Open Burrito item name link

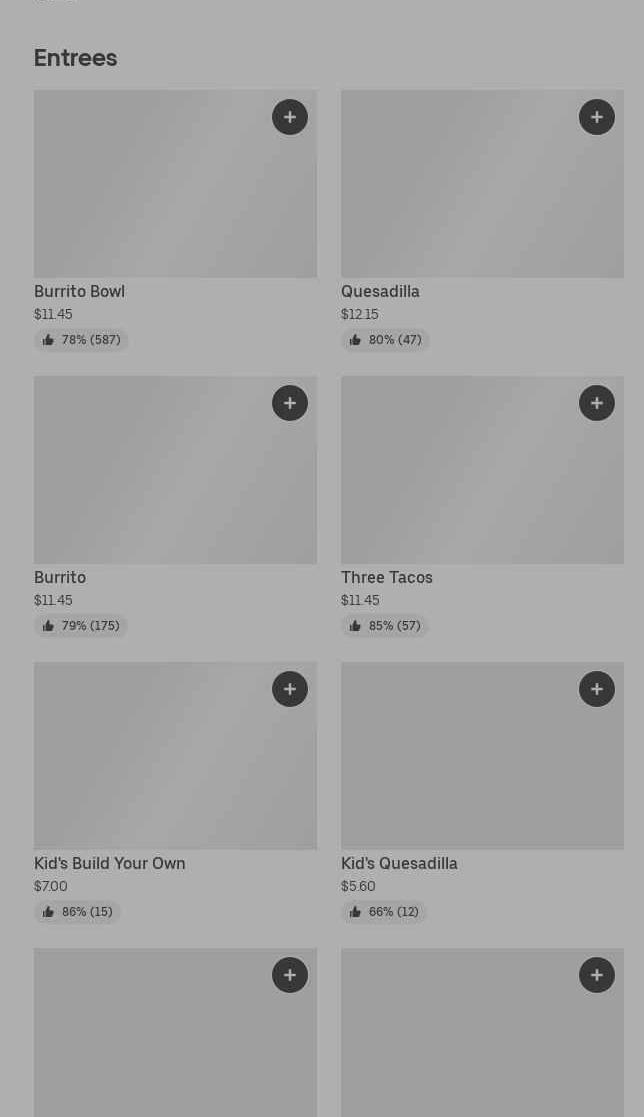point(60,577)
